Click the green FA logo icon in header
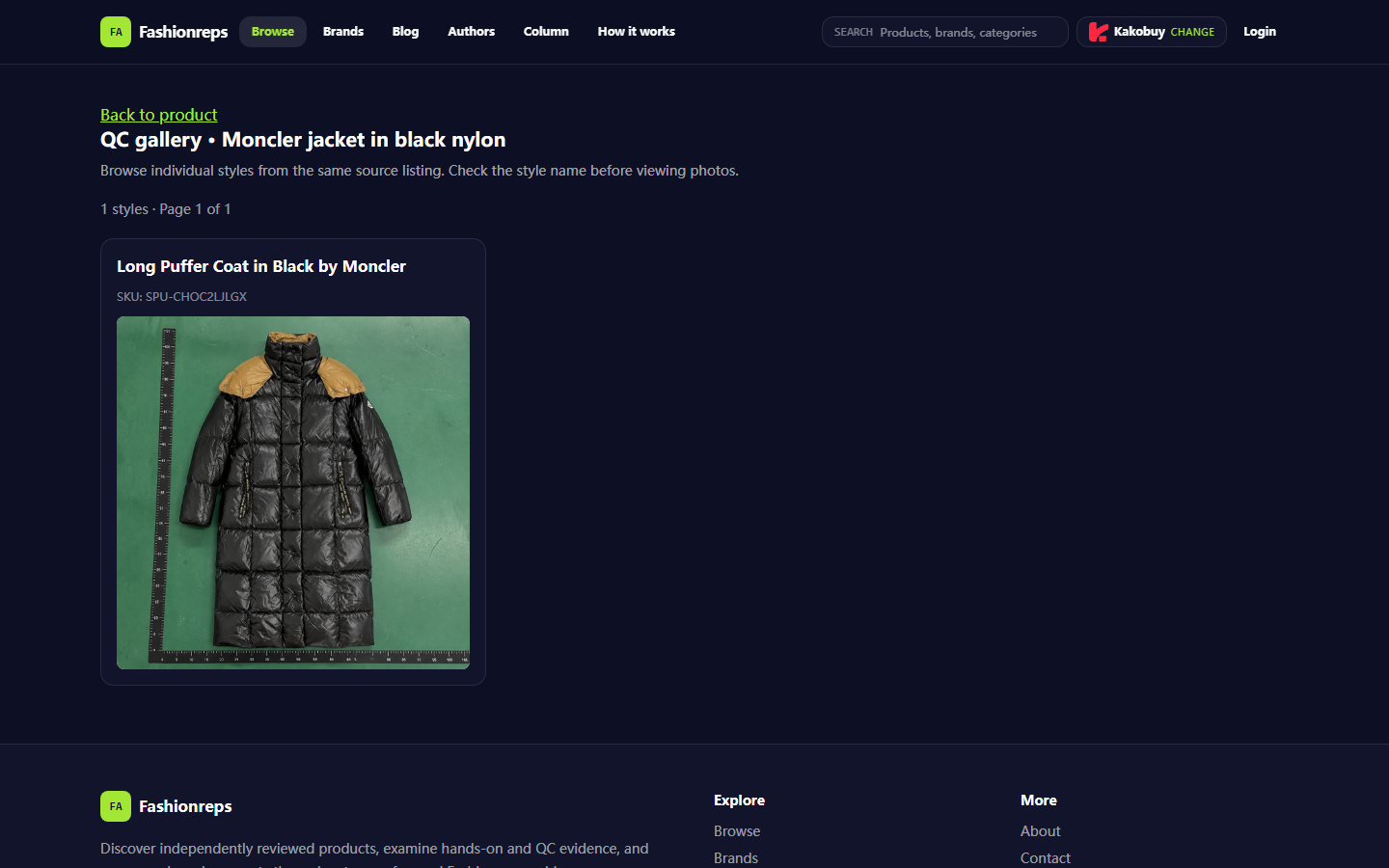The height and width of the screenshot is (868, 1389). (x=116, y=32)
